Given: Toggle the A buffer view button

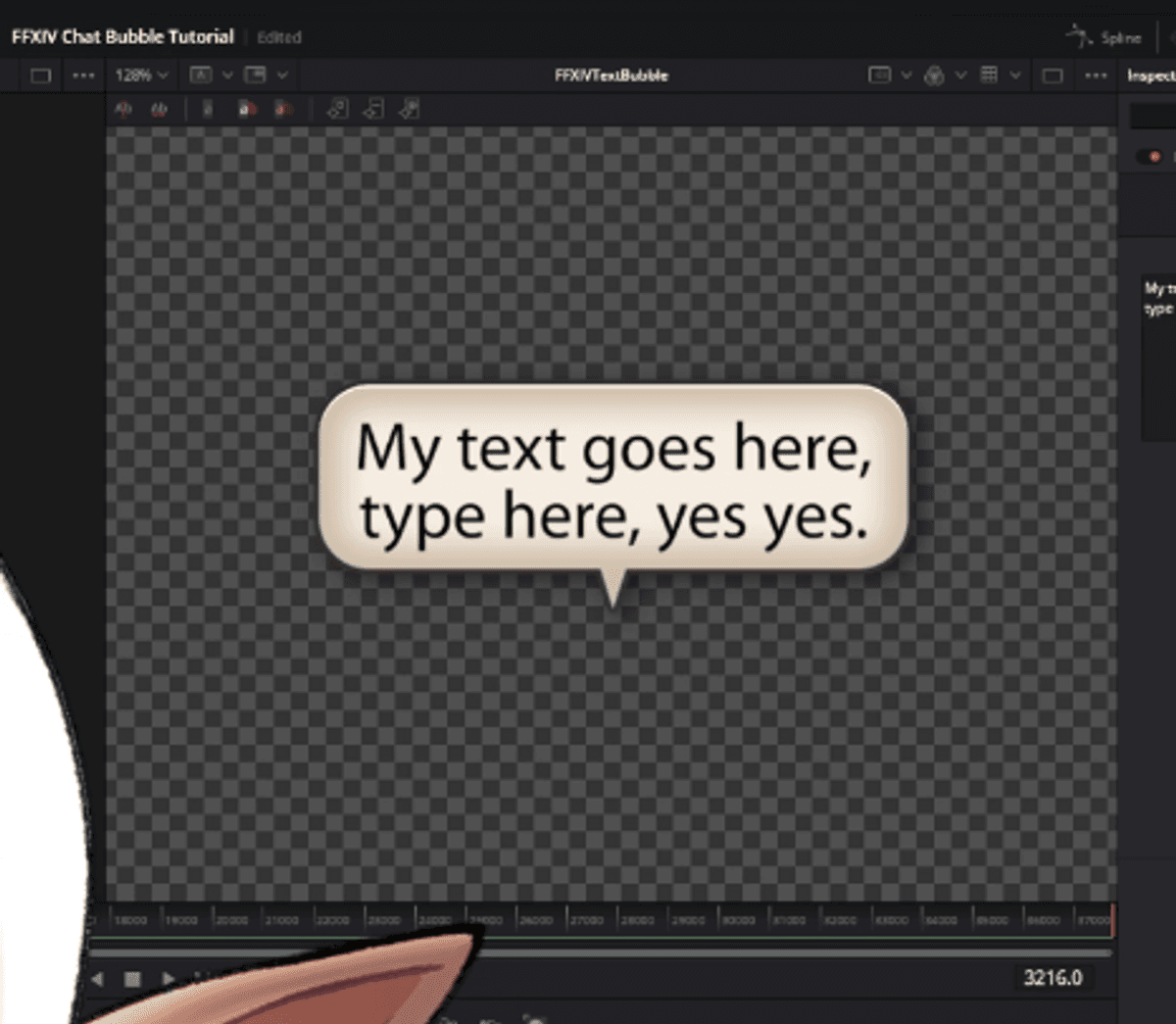Looking at the screenshot, I should [200, 75].
